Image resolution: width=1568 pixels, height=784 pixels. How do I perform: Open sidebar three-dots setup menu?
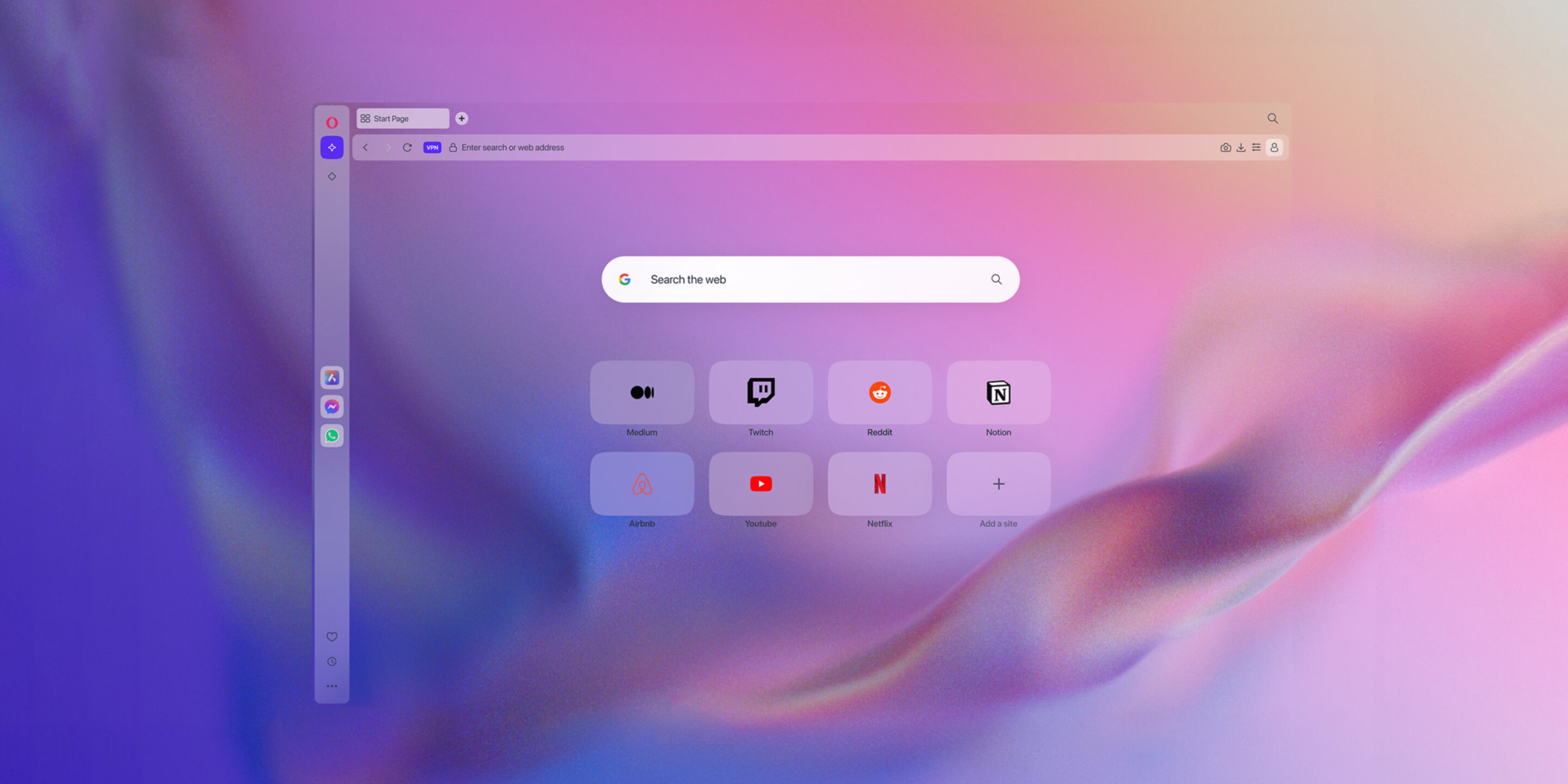(331, 686)
